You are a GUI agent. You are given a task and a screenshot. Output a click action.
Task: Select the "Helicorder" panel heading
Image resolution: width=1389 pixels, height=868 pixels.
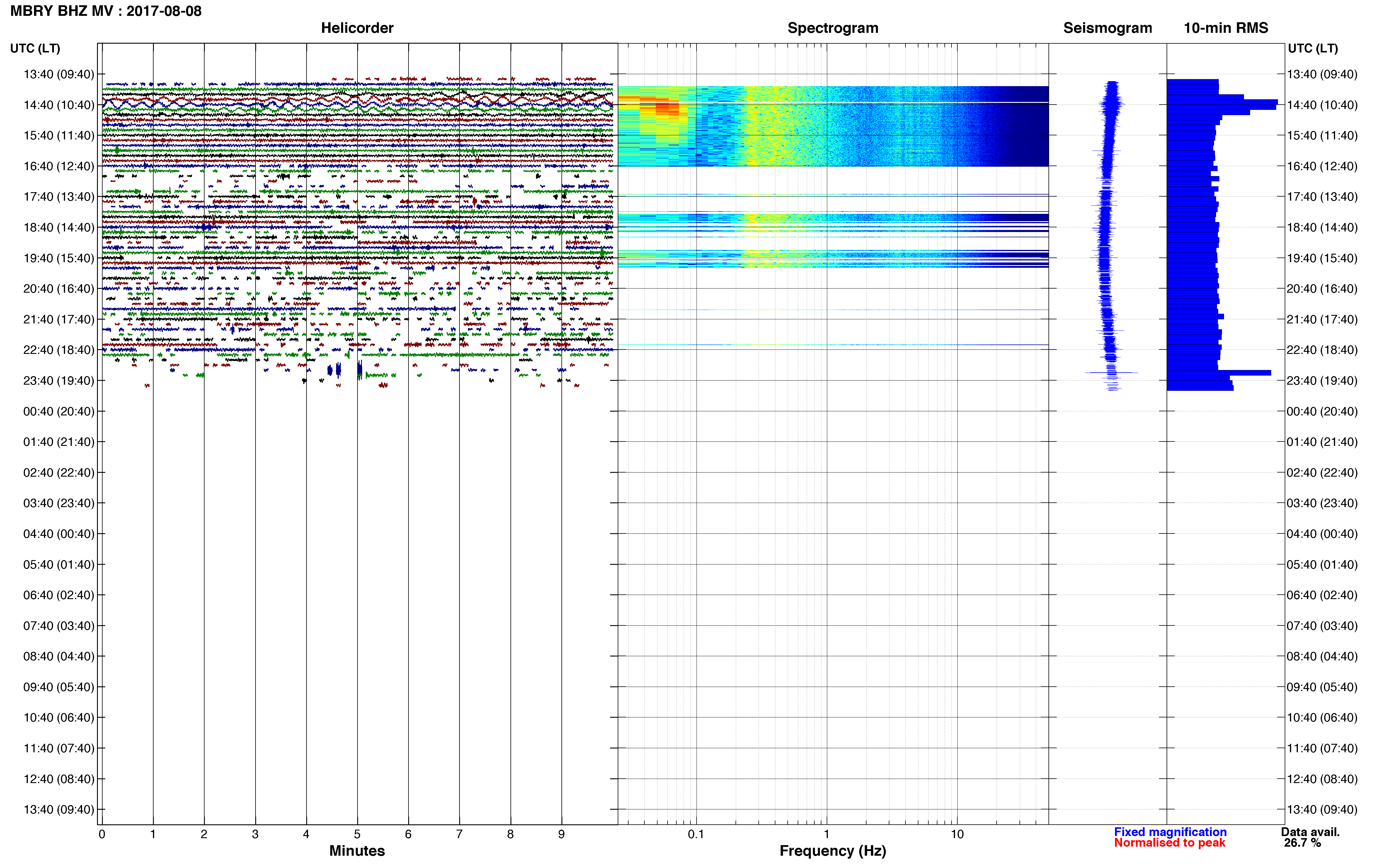[x=357, y=28]
